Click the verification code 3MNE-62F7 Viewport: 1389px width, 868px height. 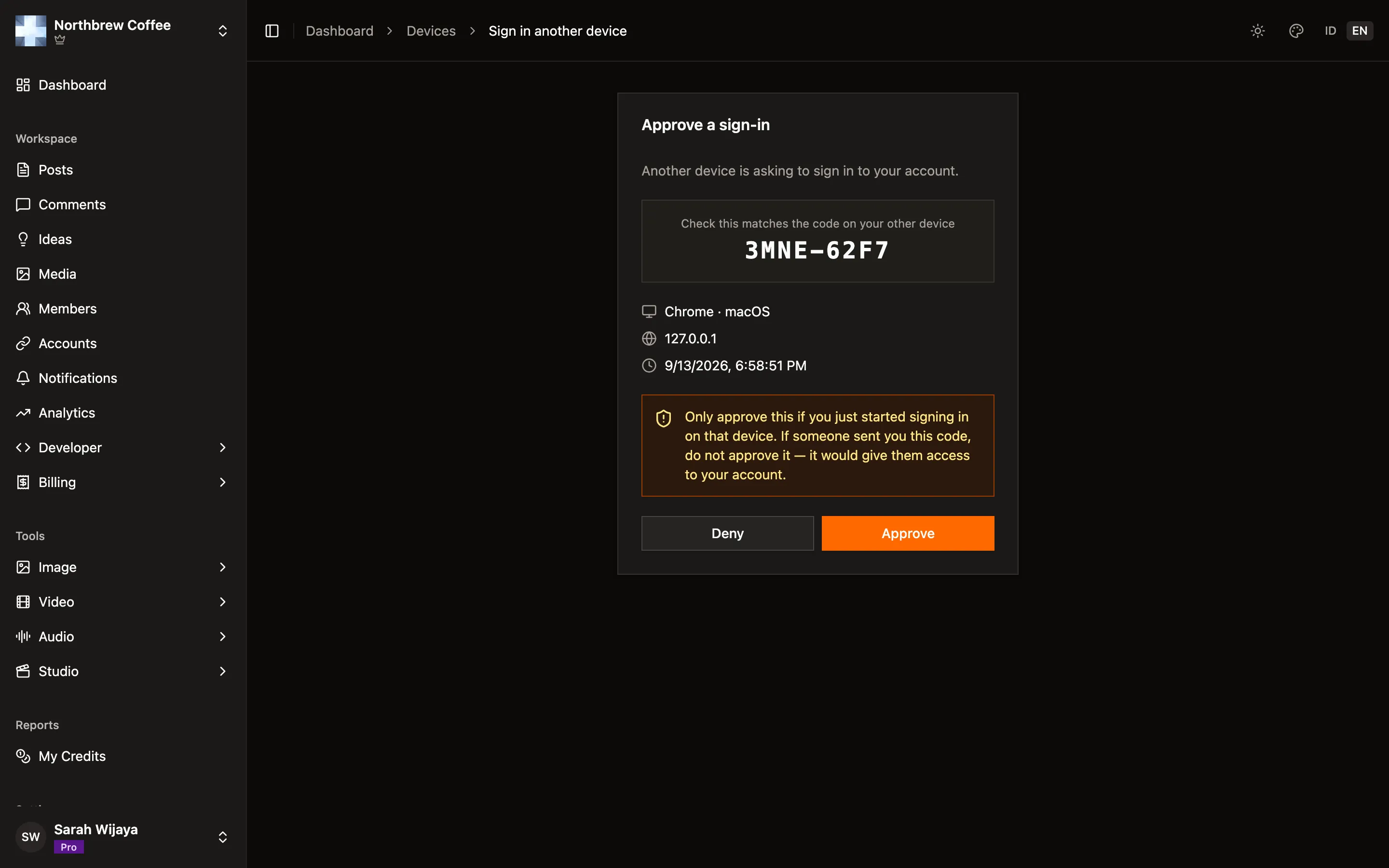pos(817,250)
